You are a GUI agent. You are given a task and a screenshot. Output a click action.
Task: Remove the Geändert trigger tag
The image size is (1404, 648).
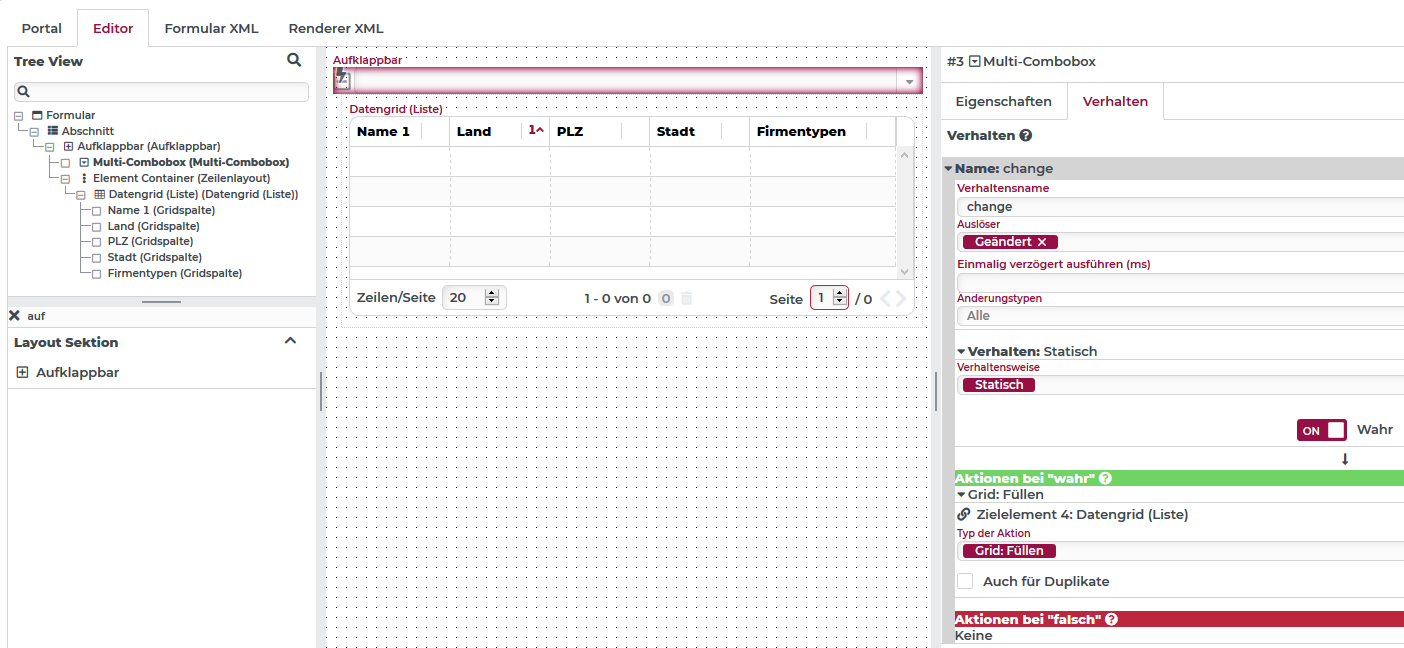[1042, 242]
